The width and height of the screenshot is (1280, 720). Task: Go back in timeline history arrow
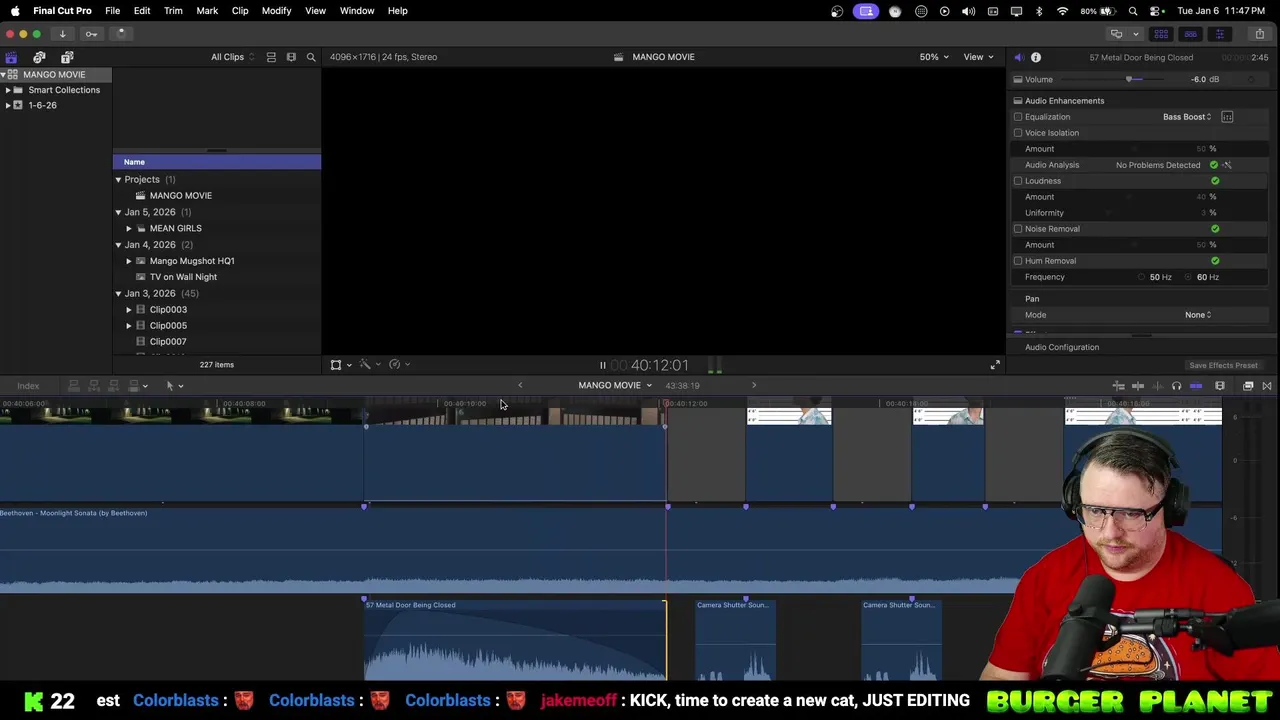(x=520, y=385)
